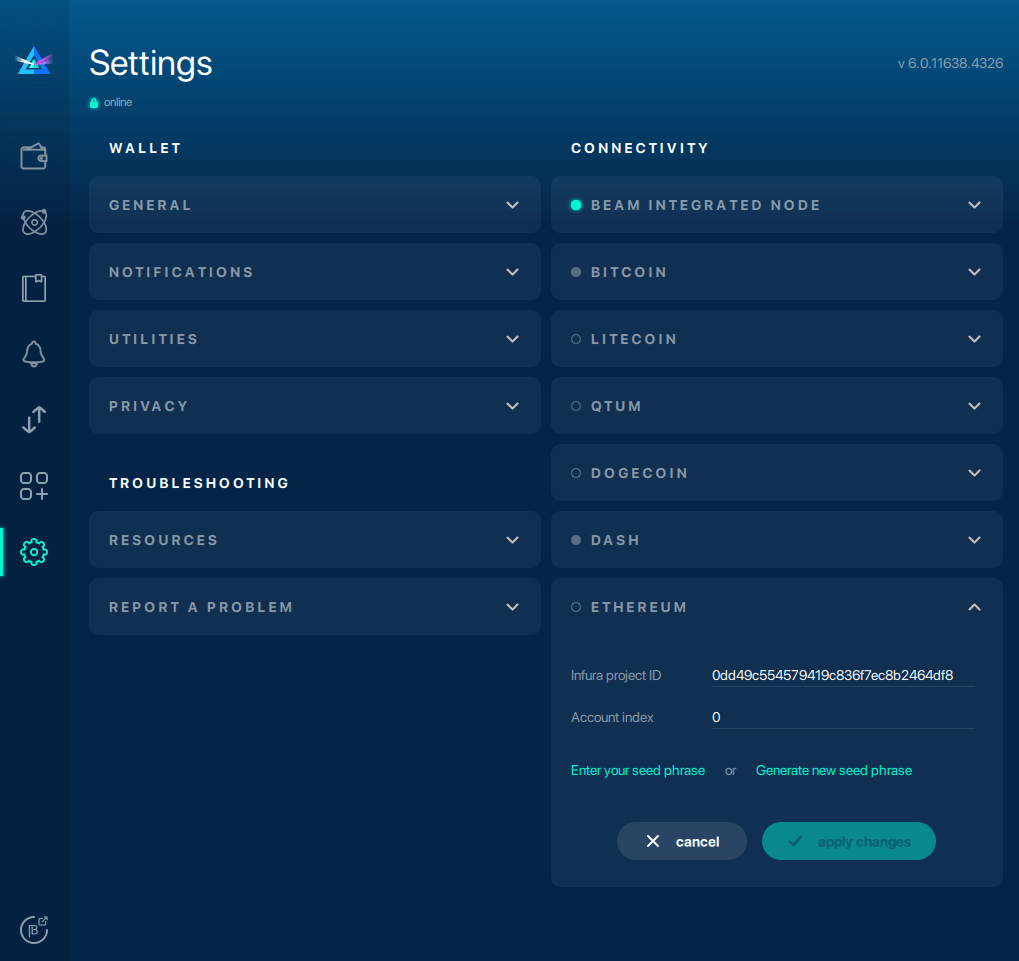The image size is (1019, 961).
Task: Click the Account index field
Action: point(841,717)
